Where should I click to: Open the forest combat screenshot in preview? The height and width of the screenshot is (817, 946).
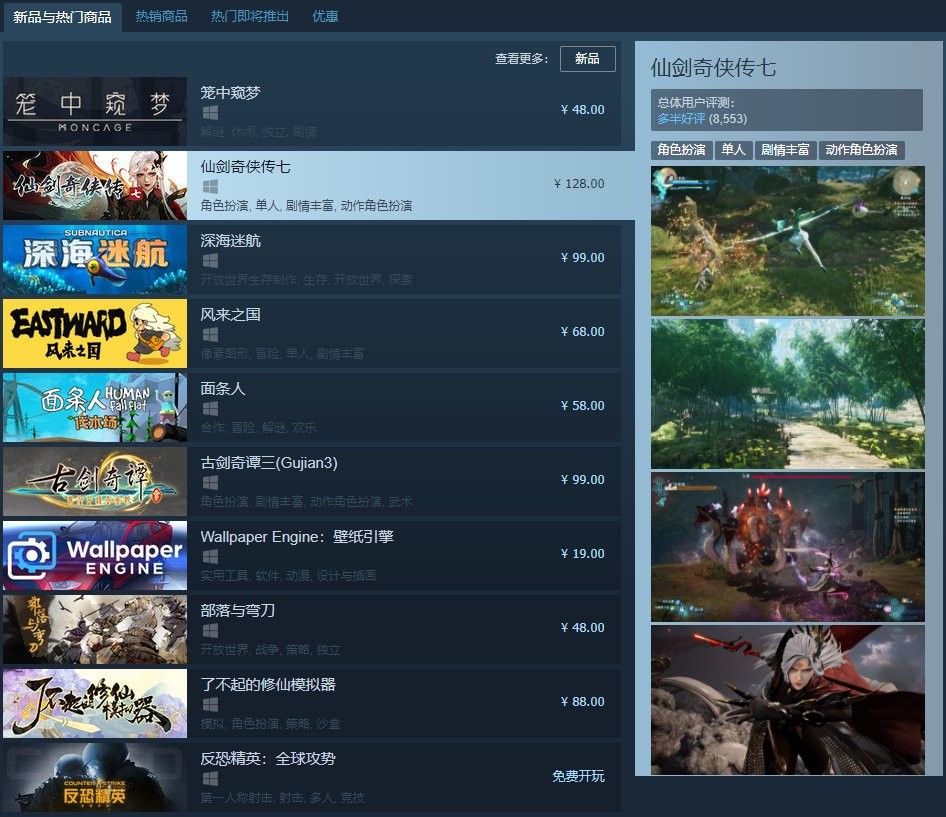click(x=787, y=241)
